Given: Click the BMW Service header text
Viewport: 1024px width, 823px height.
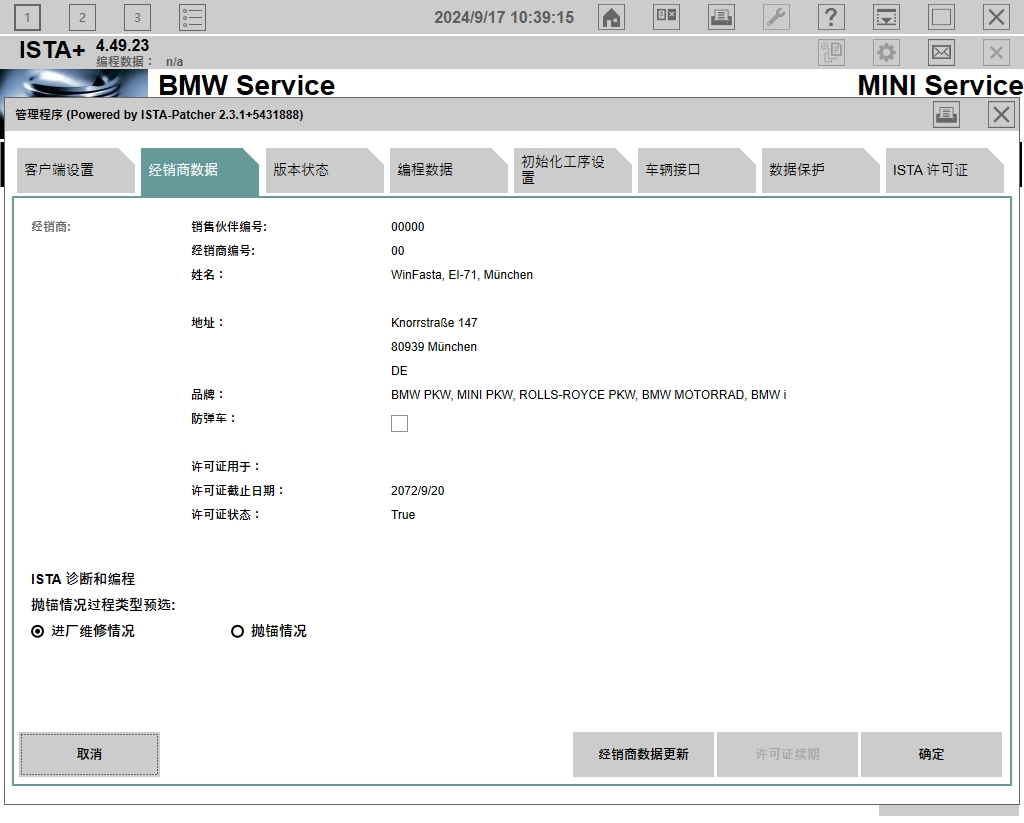Looking at the screenshot, I should tap(246, 86).
